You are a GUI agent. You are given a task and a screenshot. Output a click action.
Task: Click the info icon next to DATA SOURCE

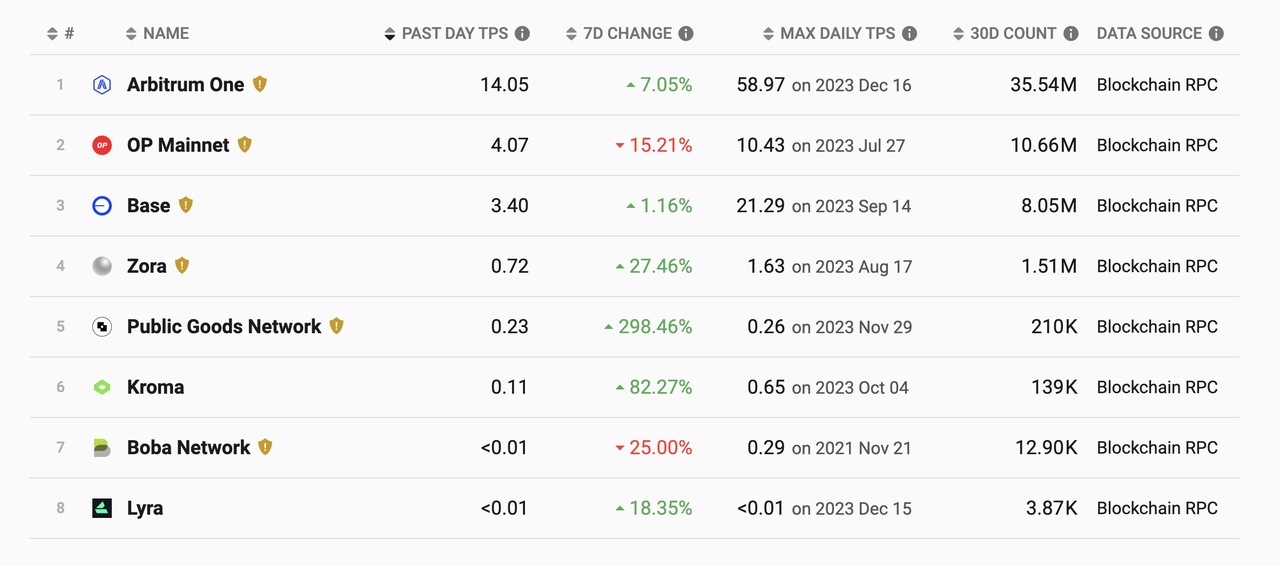click(x=1216, y=33)
